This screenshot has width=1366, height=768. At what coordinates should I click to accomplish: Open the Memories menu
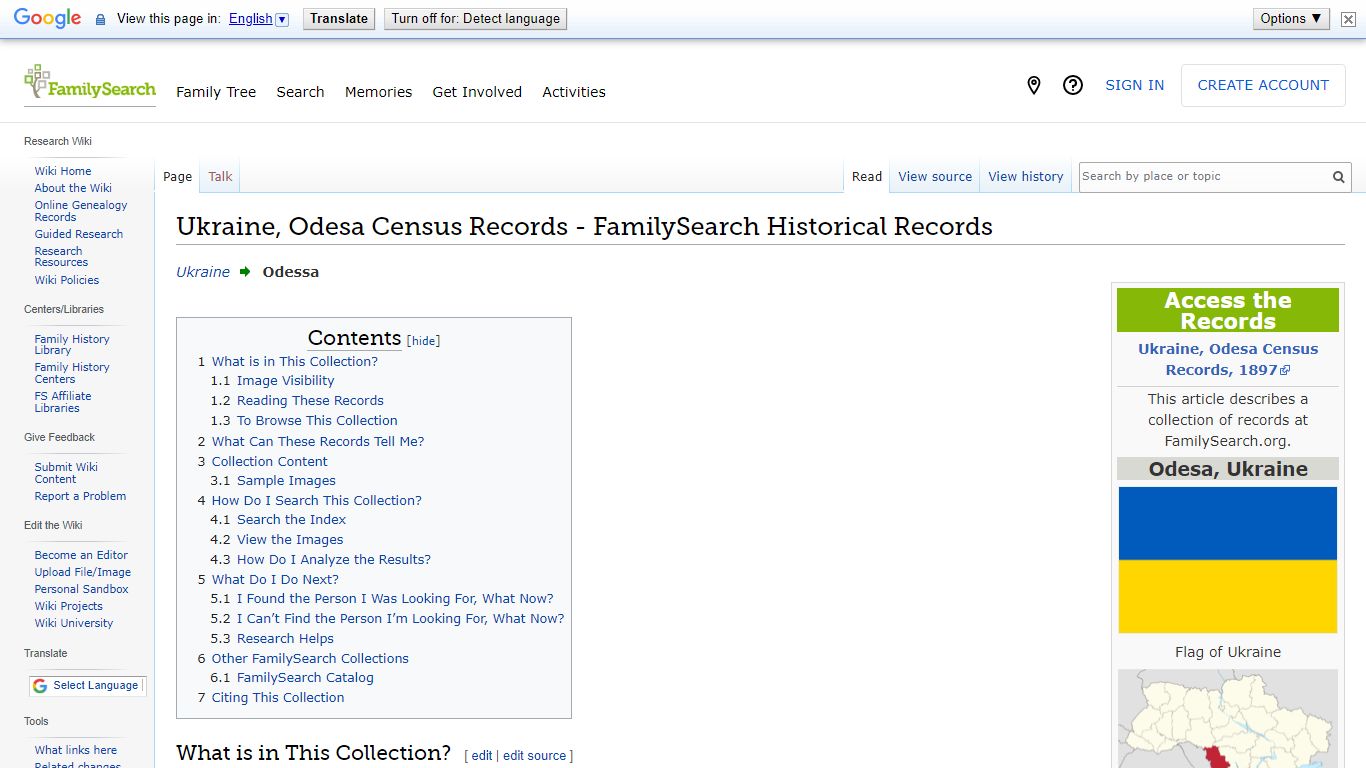tap(378, 92)
